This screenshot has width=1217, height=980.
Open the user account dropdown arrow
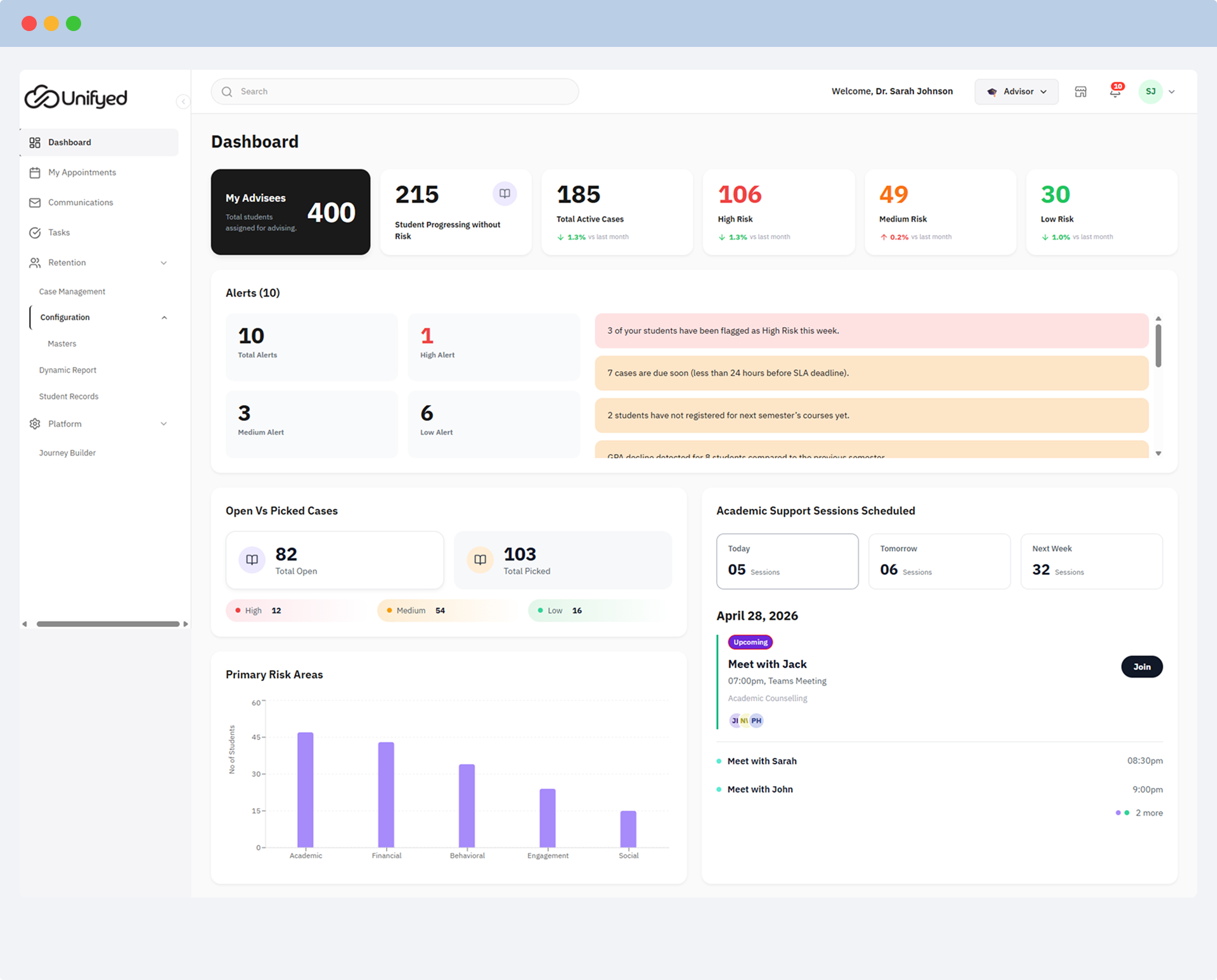[x=1172, y=92]
